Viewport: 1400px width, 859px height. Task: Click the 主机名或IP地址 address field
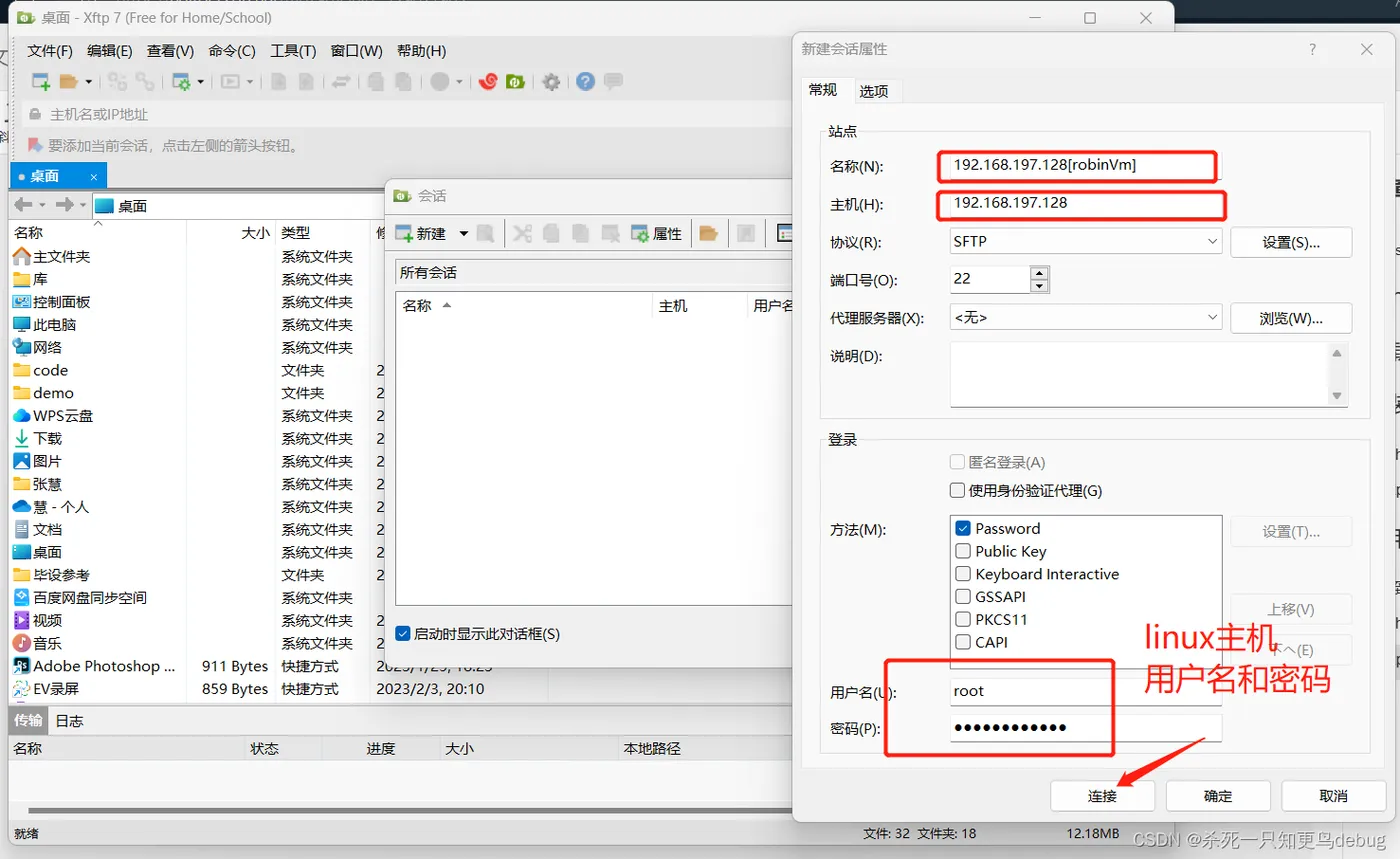pos(405,114)
